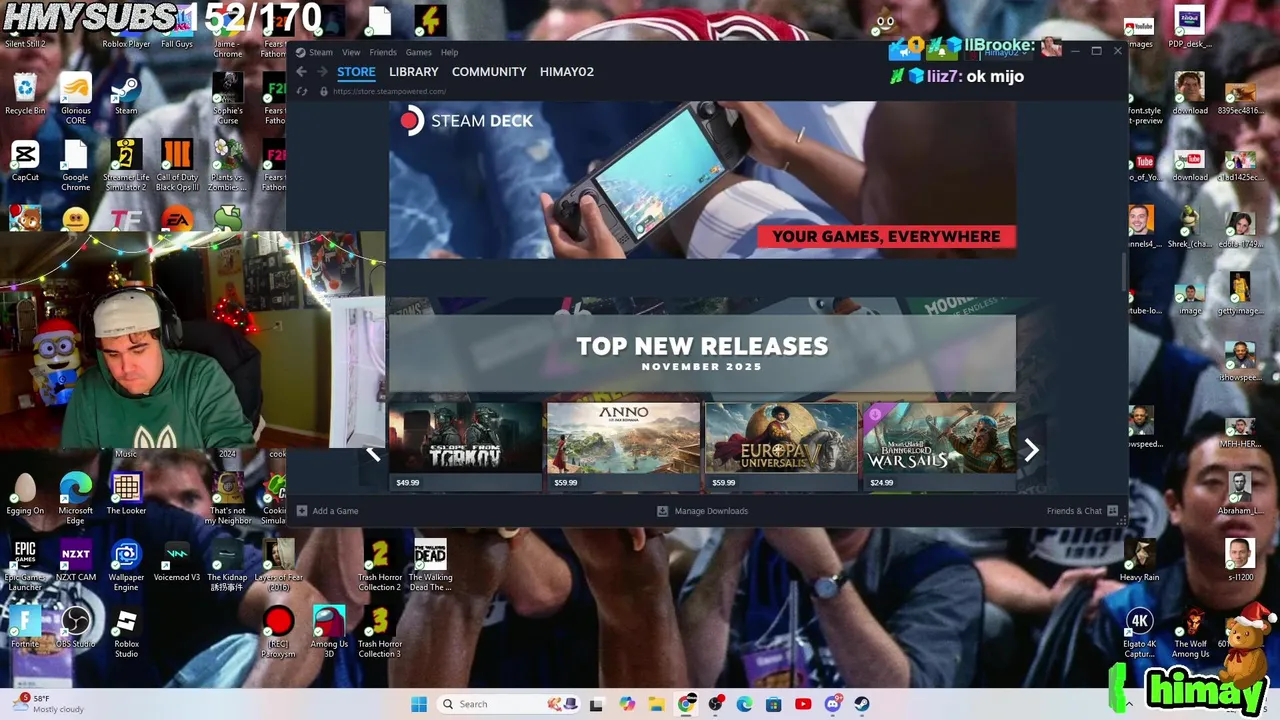Image resolution: width=1280 pixels, height=720 pixels.
Task: Select Elgato 4K Capture desktop icon
Action: click(1139, 632)
